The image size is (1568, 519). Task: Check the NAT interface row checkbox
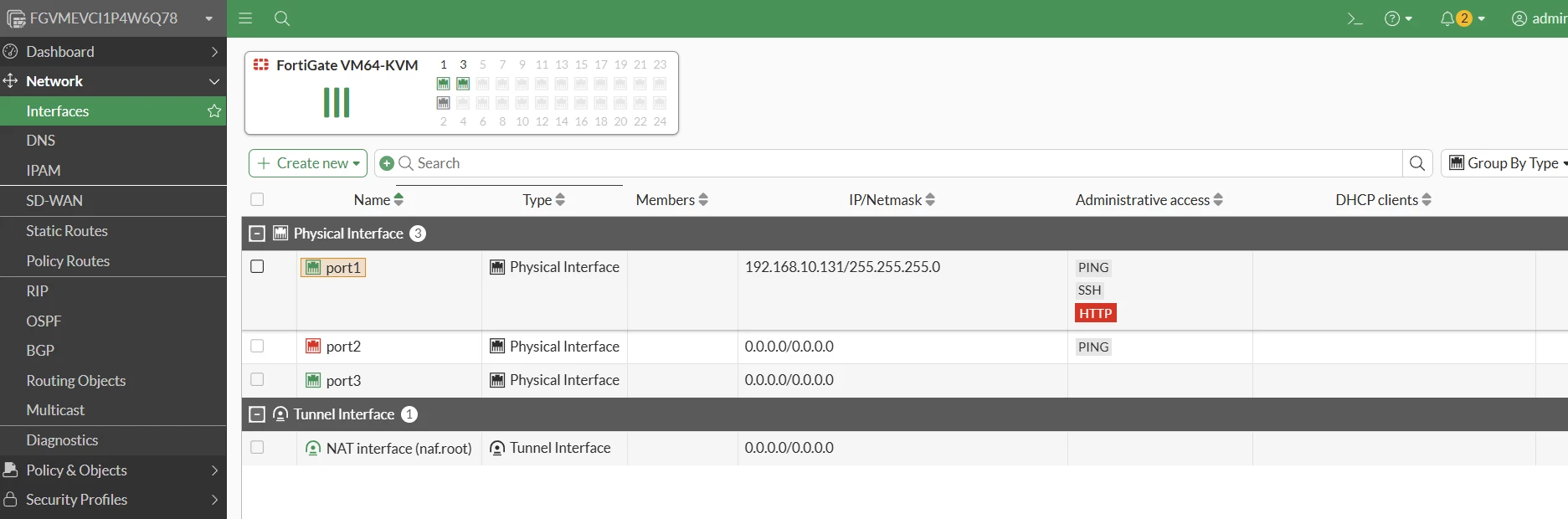pos(257,447)
